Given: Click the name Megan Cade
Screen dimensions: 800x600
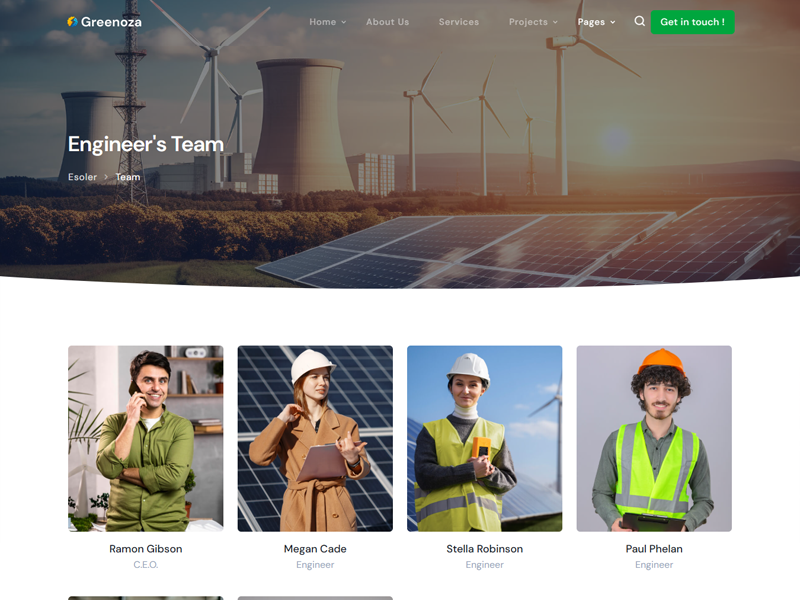Looking at the screenshot, I should click(x=315, y=549).
